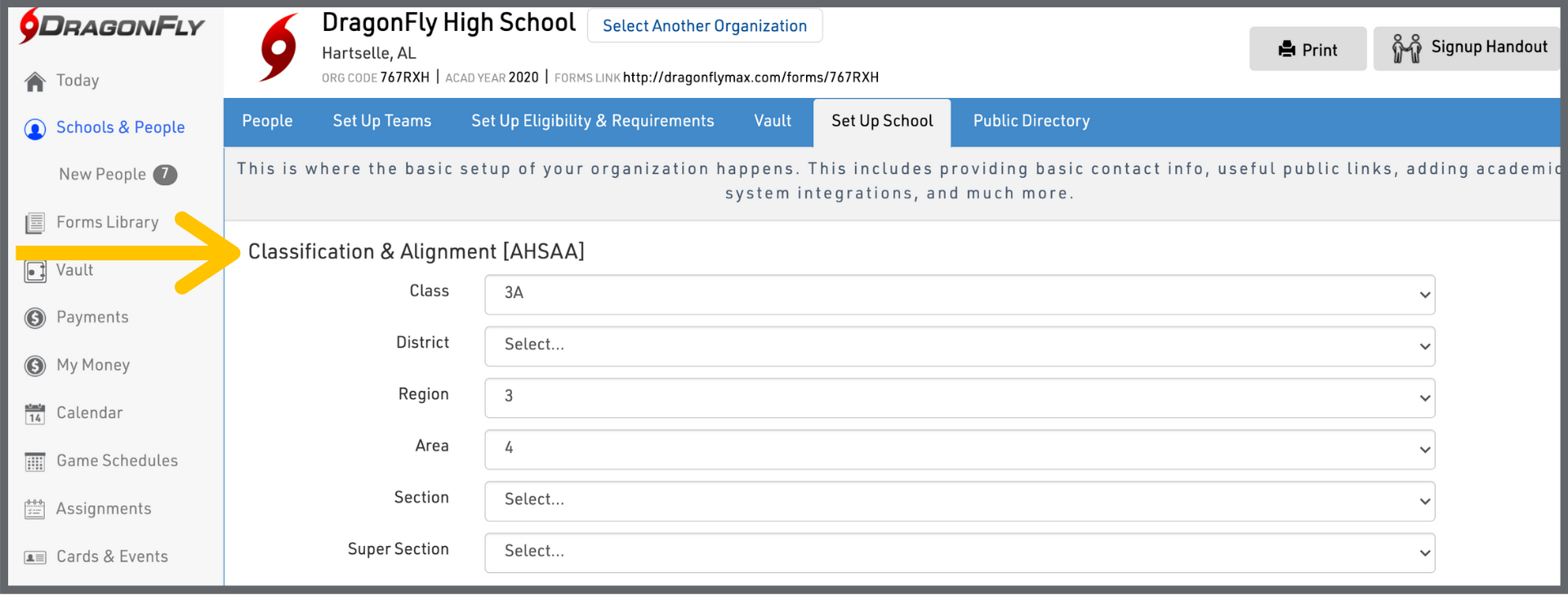Open the Public Directory tab
This screenshot has width=1568, height=595.
click(1031, 122)
